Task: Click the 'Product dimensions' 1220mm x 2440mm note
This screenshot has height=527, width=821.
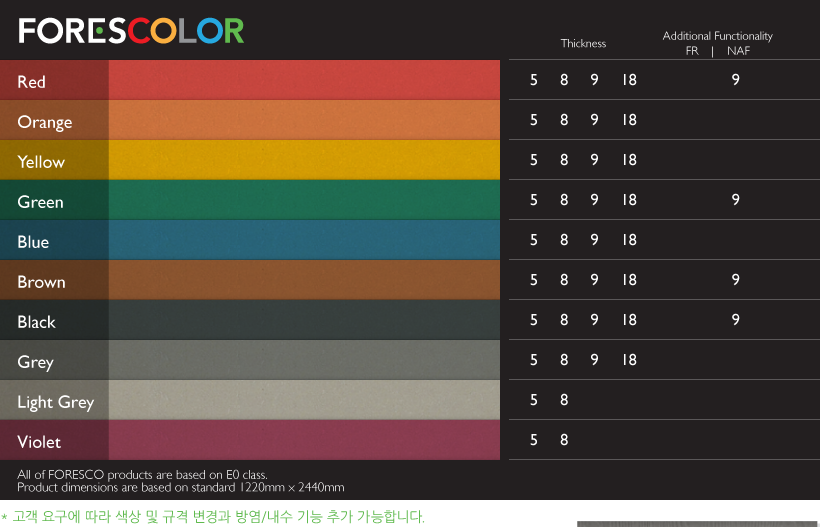Action: (181, 487)
